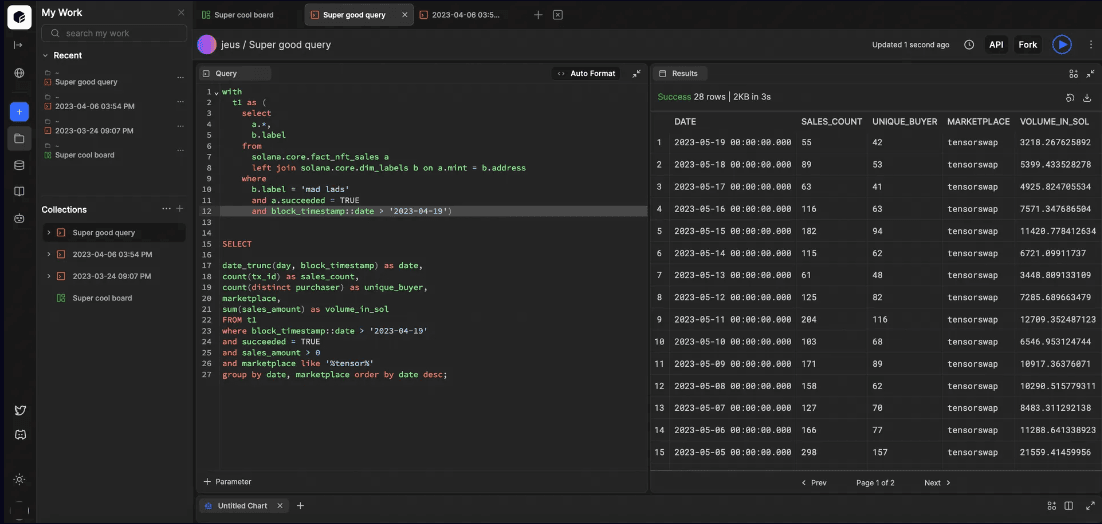Click the Fork button
Viewport: 1102px width, 524px height.
1027,45
